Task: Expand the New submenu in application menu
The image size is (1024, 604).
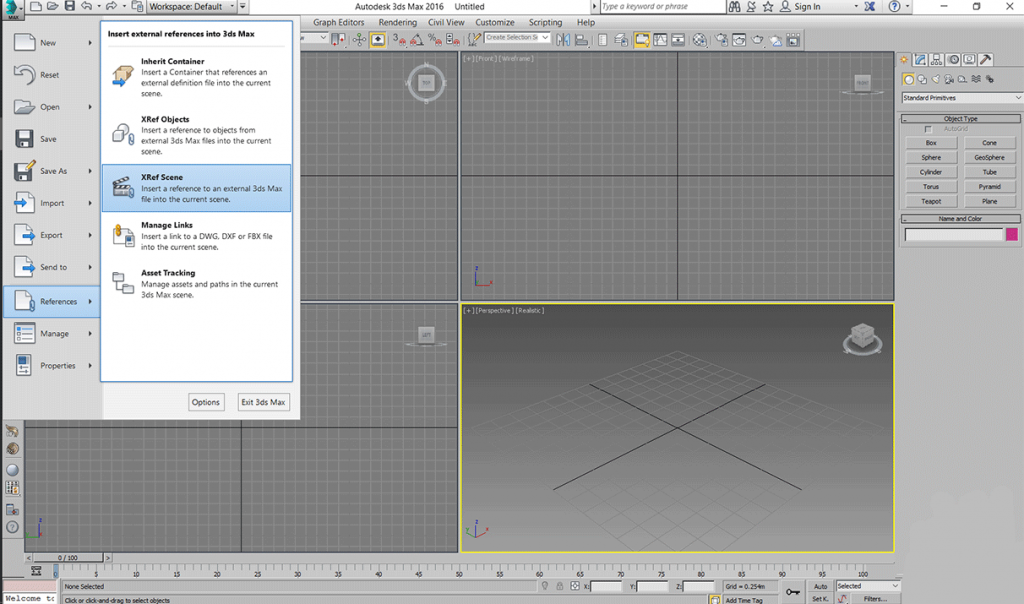Action: click(90, 43)
